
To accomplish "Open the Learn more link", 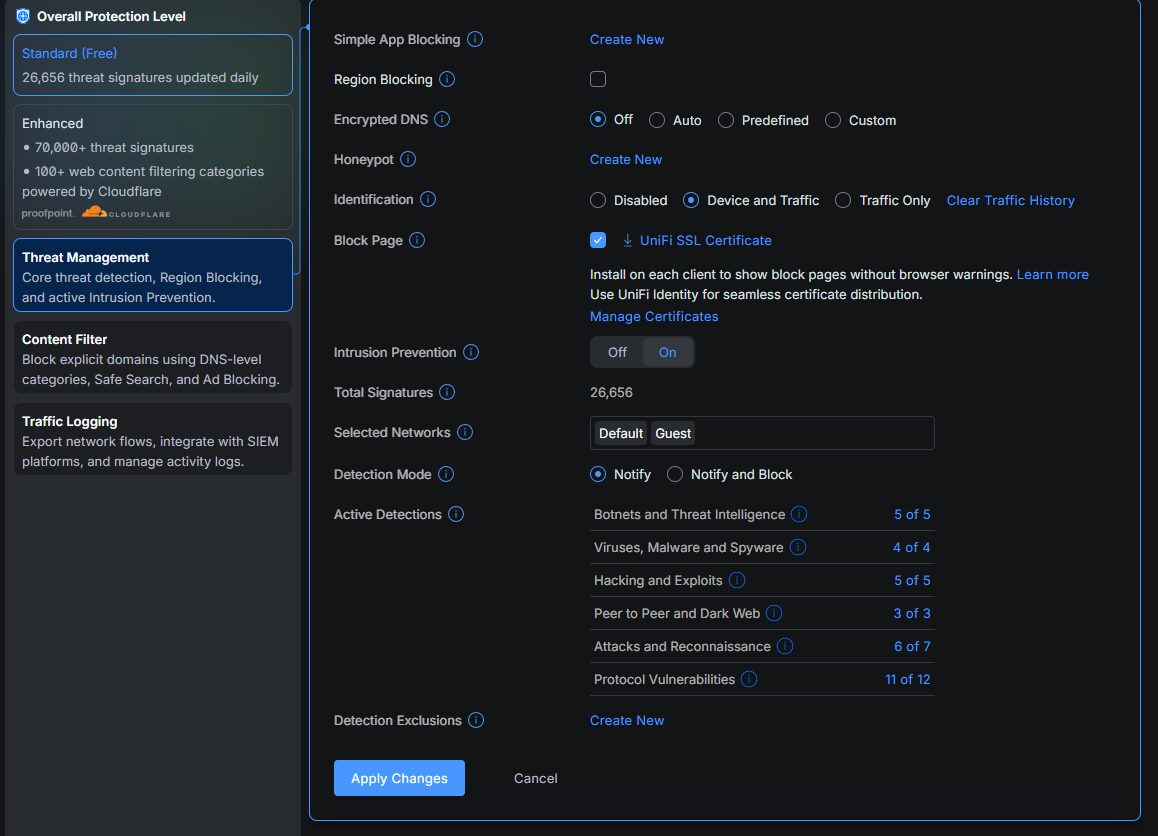I will (x=1052, y=274).
